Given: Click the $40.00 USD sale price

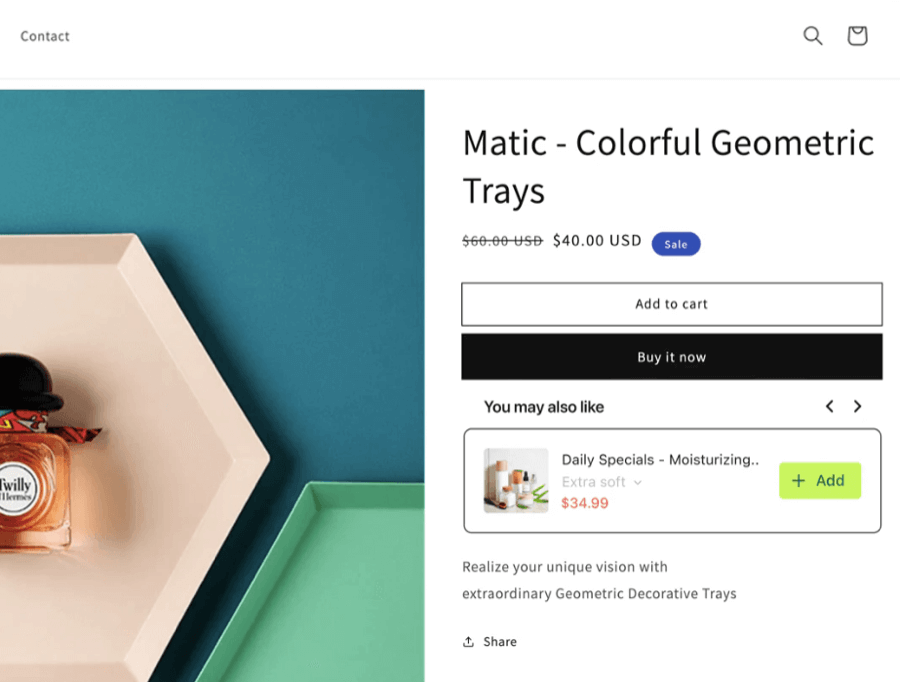Looking at the screenshot, I should [x=597, y=241].
